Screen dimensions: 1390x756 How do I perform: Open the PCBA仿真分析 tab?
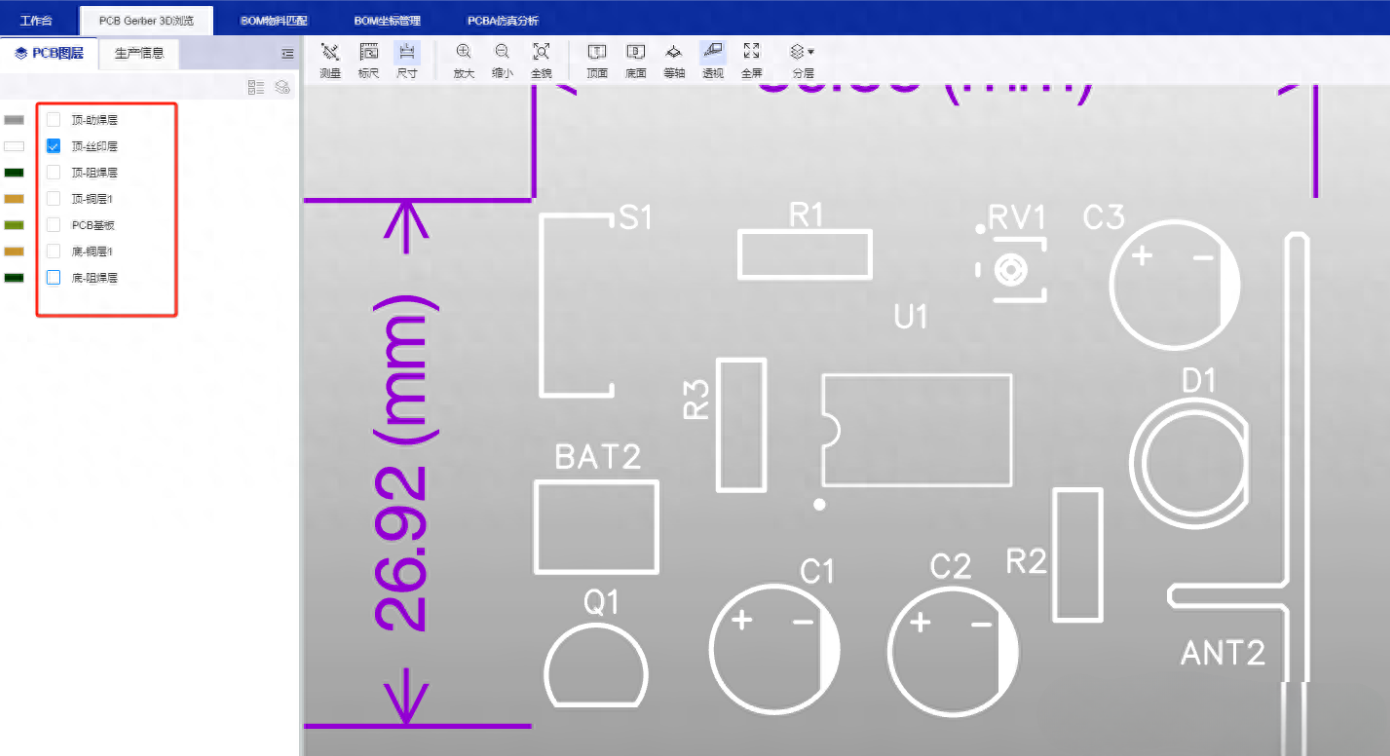(503, 20)
